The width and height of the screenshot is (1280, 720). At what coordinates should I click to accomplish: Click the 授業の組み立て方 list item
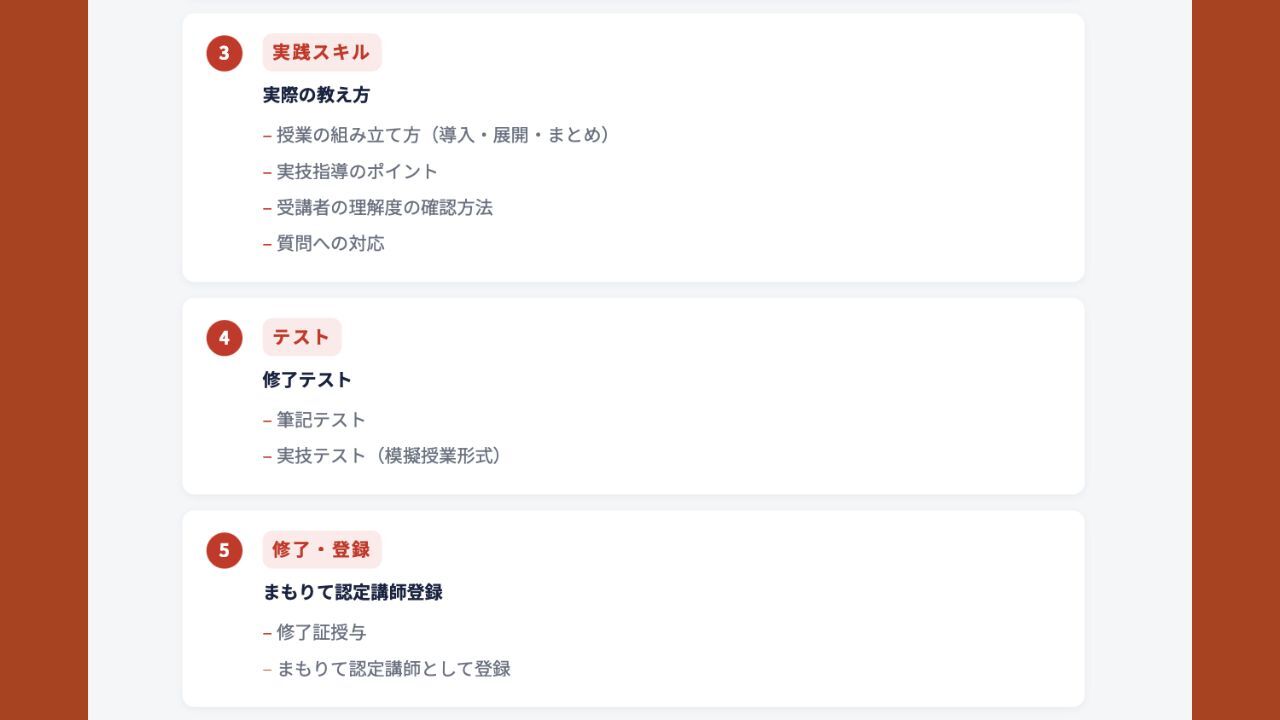tap(443, 135)
